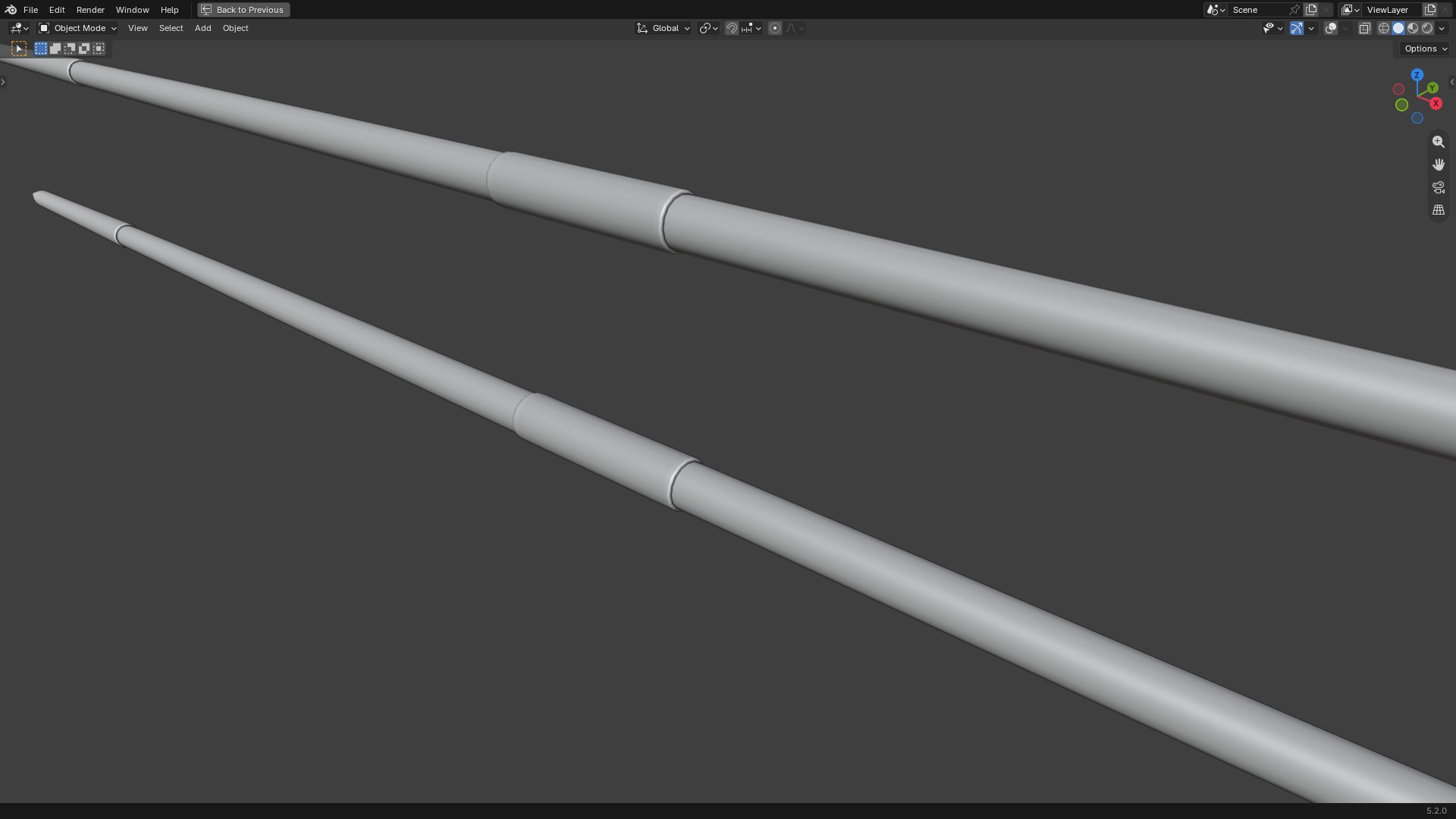Screen dimensions: 1456x819
Task: Open the Render menu
Action: [90, 10]
